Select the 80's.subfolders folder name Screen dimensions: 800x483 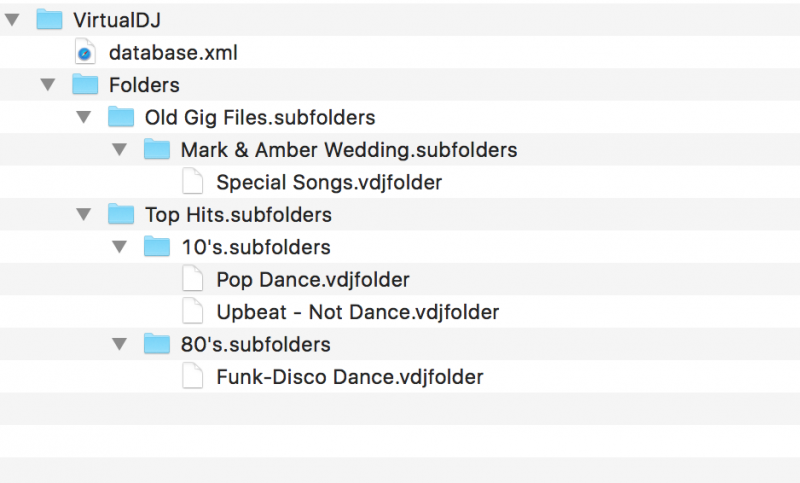tap(256, 345)
